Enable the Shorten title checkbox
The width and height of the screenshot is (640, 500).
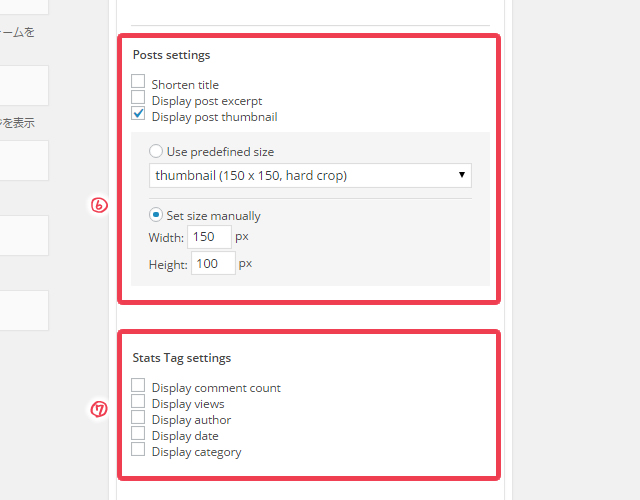[x=138, y=81]
